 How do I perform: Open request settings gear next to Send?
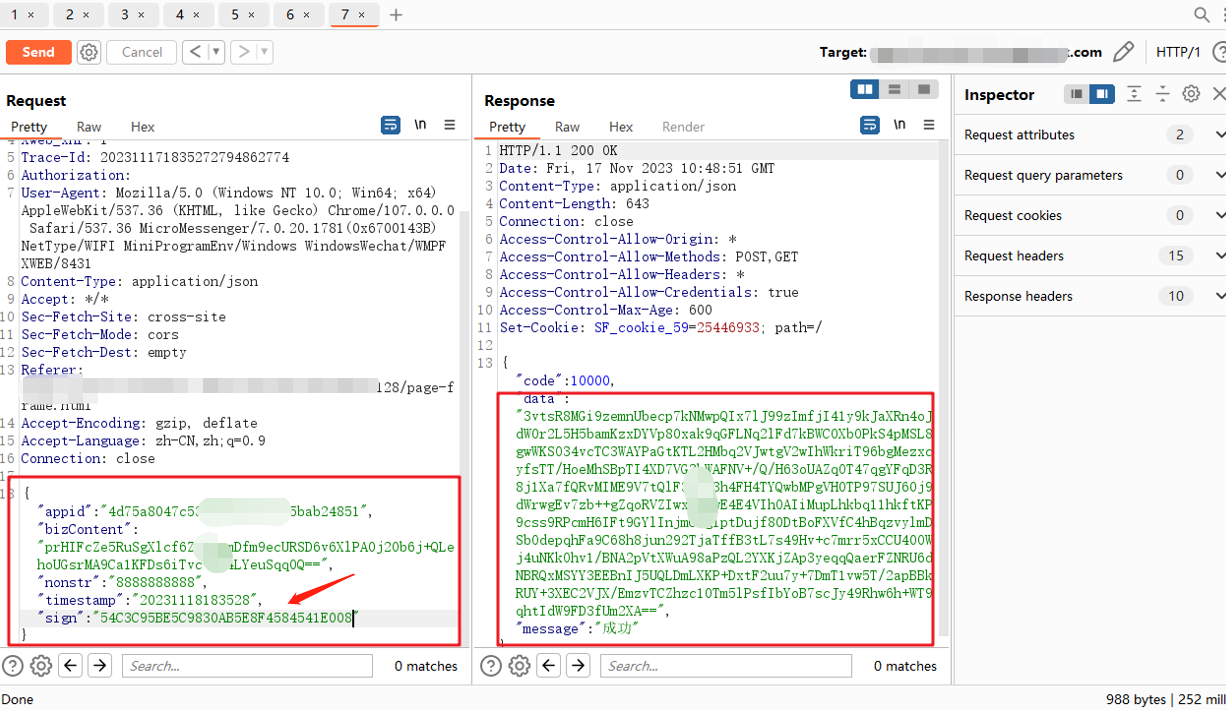89,52
